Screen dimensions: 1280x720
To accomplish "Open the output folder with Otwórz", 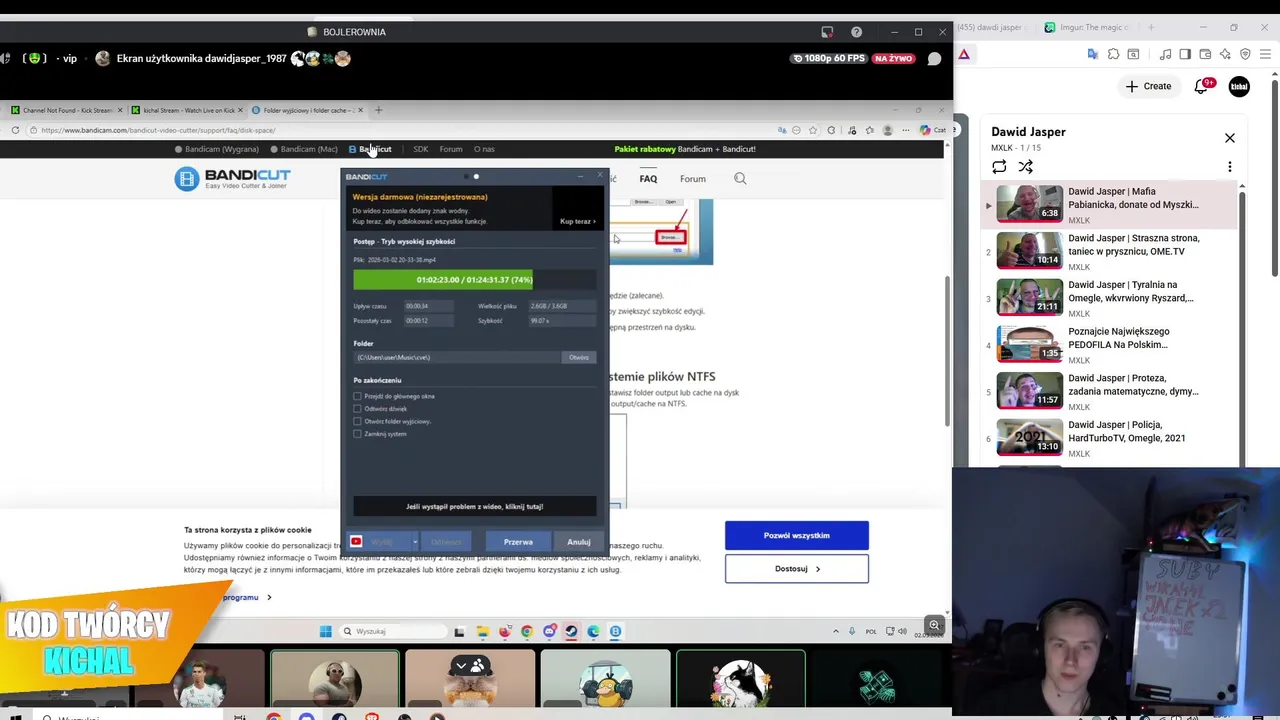I will coord(579,357).
